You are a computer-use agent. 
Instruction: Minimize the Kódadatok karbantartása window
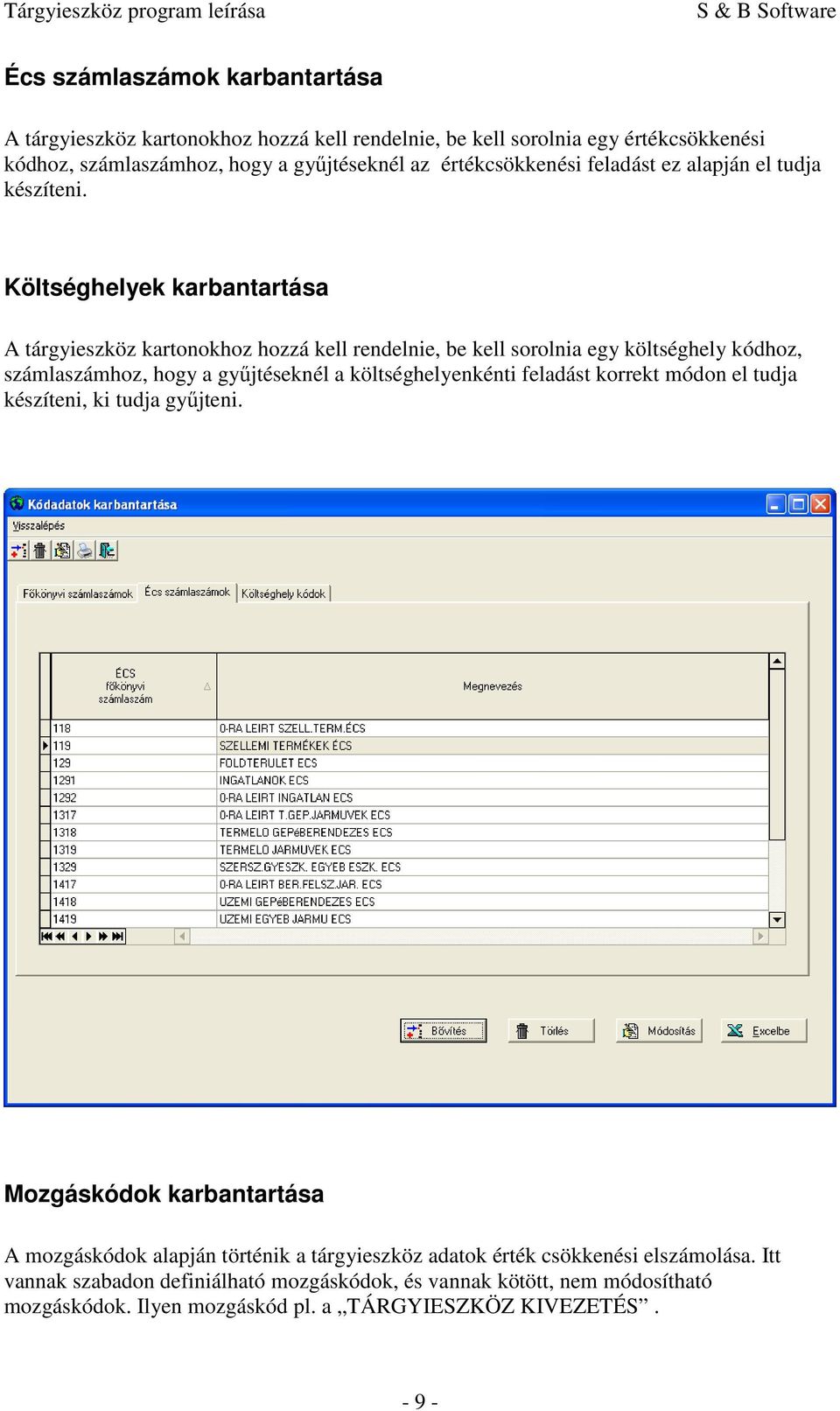pyautogui.click(x=776, y=504)
